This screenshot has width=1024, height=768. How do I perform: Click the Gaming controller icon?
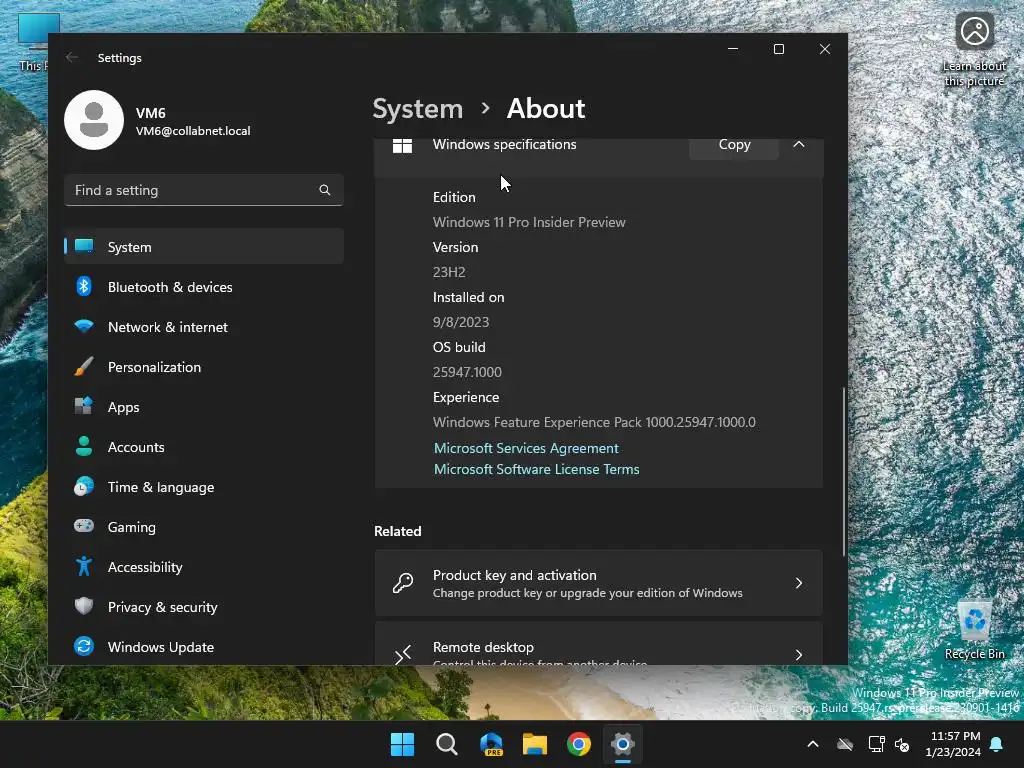point(84,526)
